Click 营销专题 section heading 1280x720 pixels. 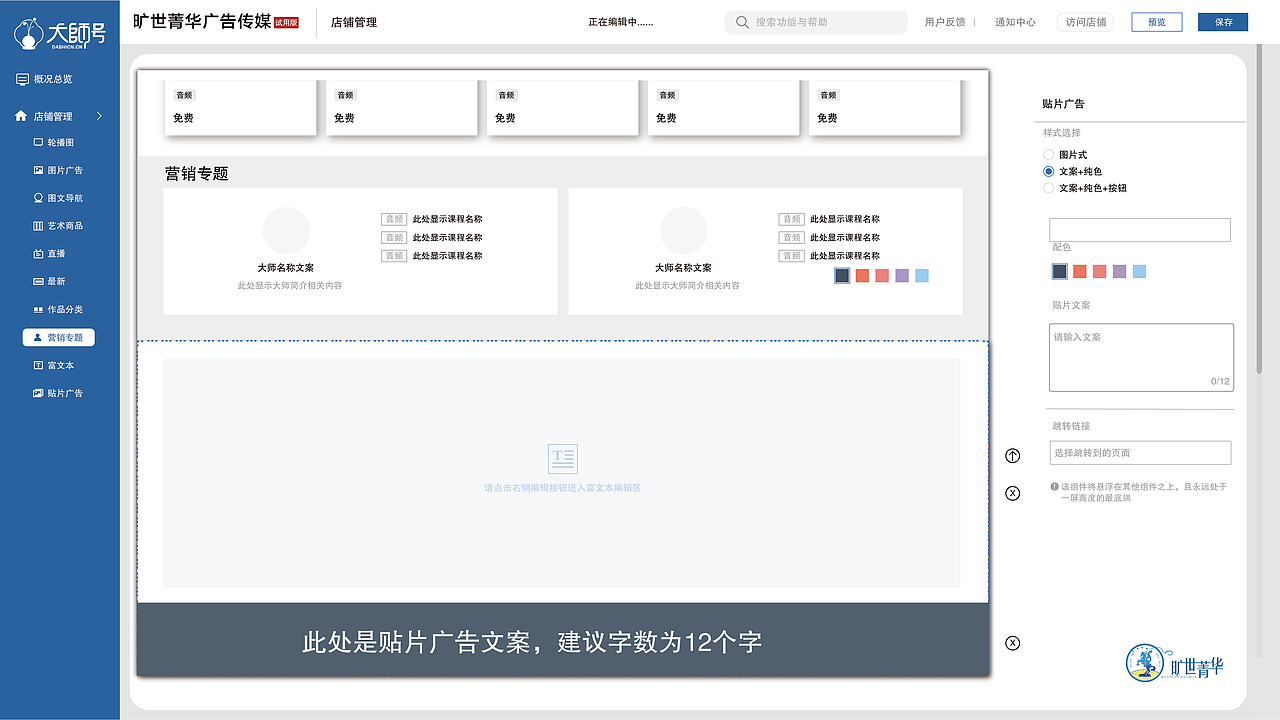[x=197, y=174]
